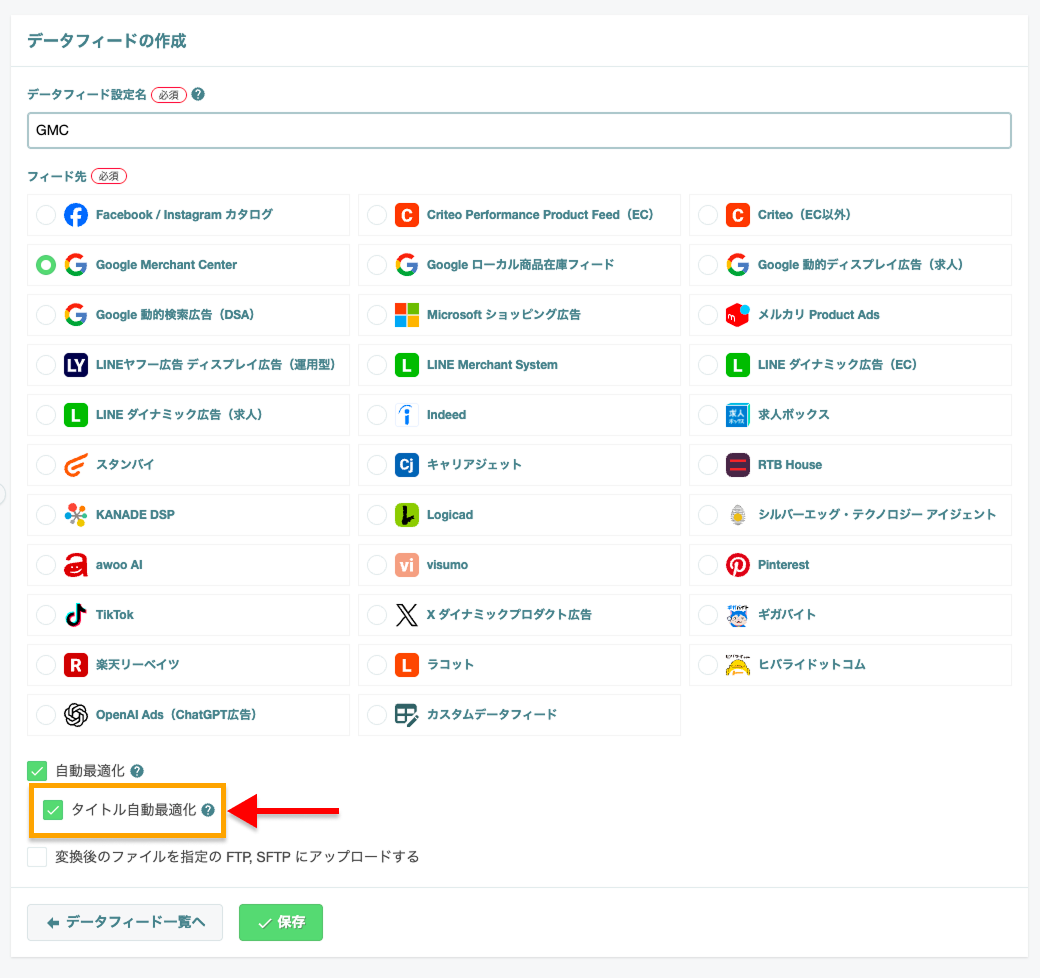Click the Pinterest logo icon
The height and width of the screenshot is (978, 1040).
[738, 565]
